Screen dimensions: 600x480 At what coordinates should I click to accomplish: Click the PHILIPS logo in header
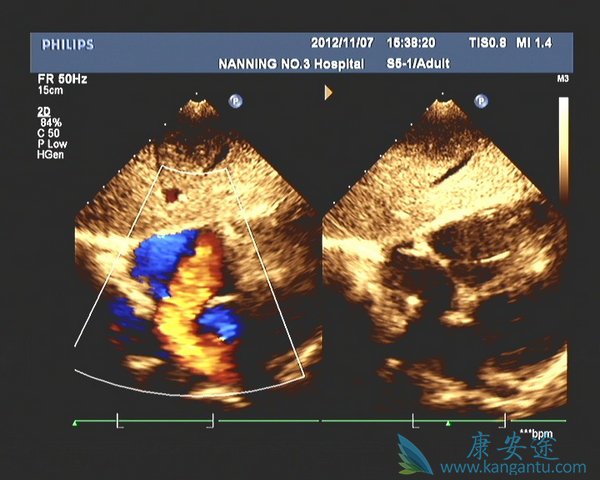click(x=67, y=44)
